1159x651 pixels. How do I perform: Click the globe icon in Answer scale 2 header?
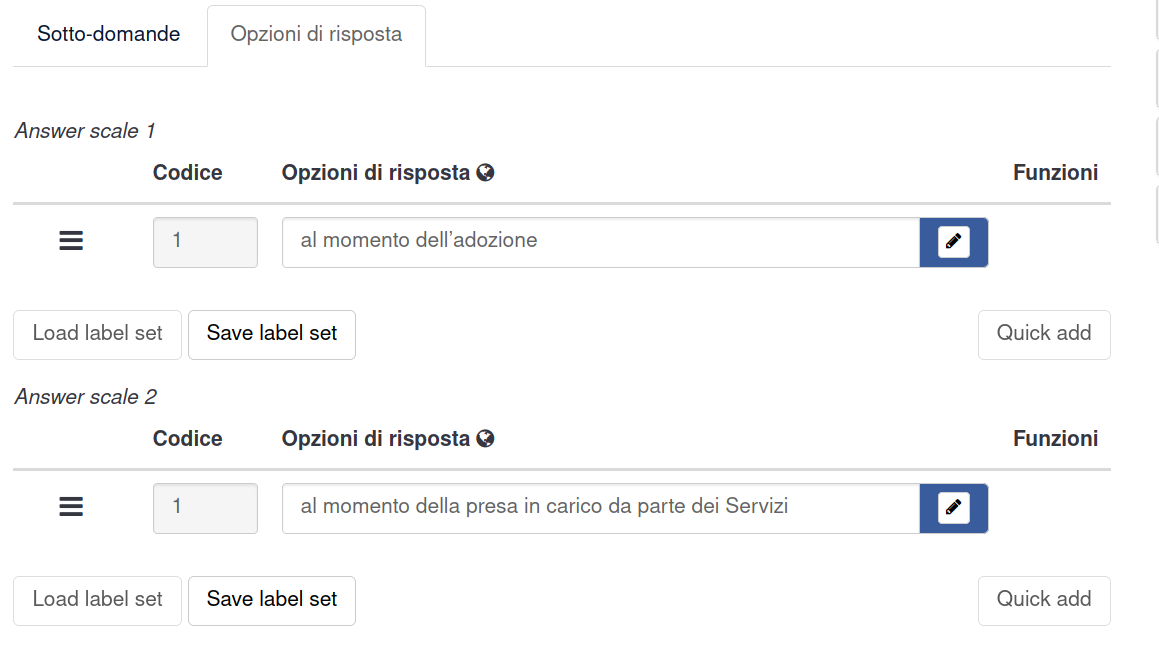(486, 439)
